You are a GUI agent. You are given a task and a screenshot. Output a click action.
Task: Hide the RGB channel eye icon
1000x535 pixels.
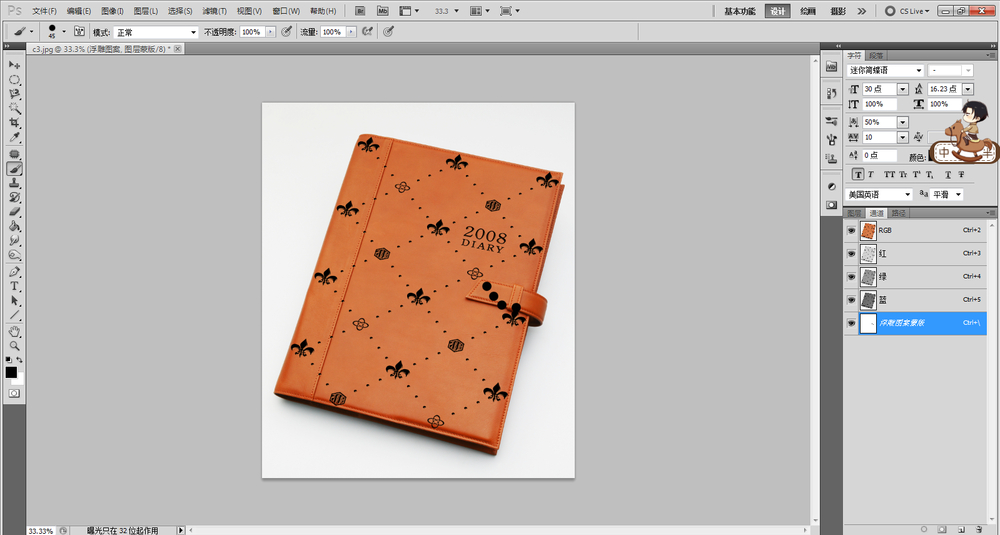[x=852, y=229]
